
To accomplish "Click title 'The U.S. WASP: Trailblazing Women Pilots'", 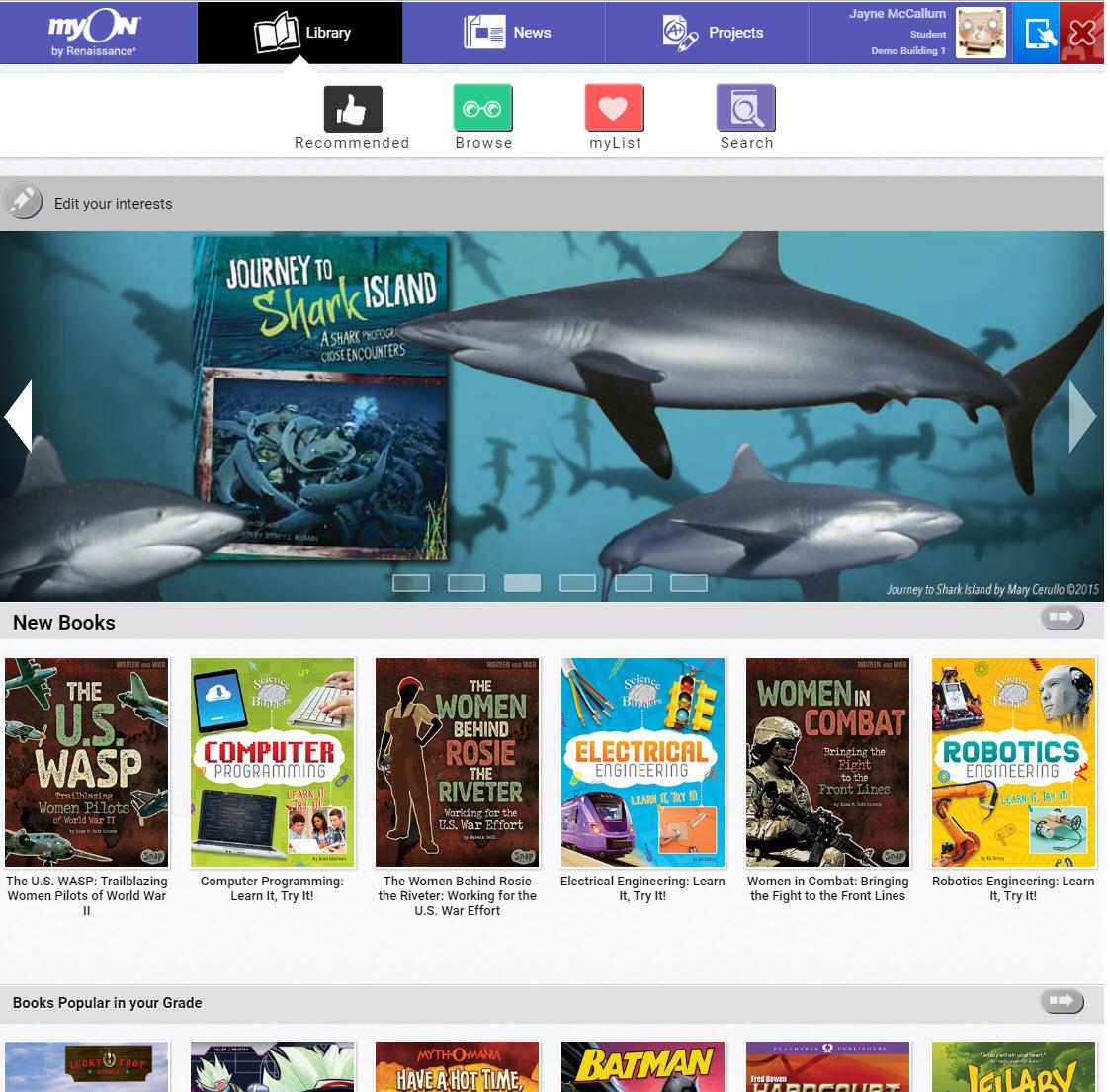I will click(x=86, y=895).
